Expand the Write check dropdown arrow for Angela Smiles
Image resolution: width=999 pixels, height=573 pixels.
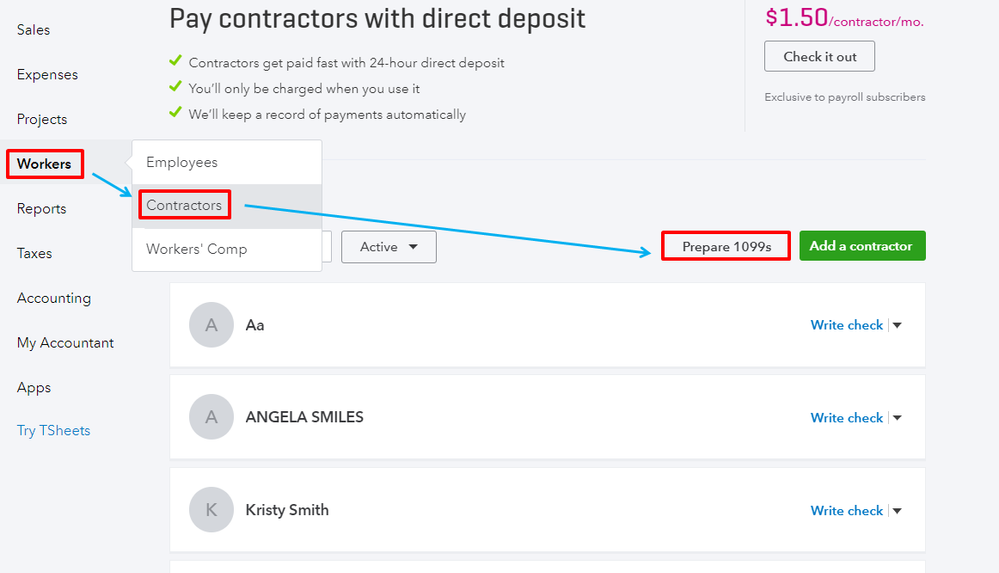pos(897,418)
